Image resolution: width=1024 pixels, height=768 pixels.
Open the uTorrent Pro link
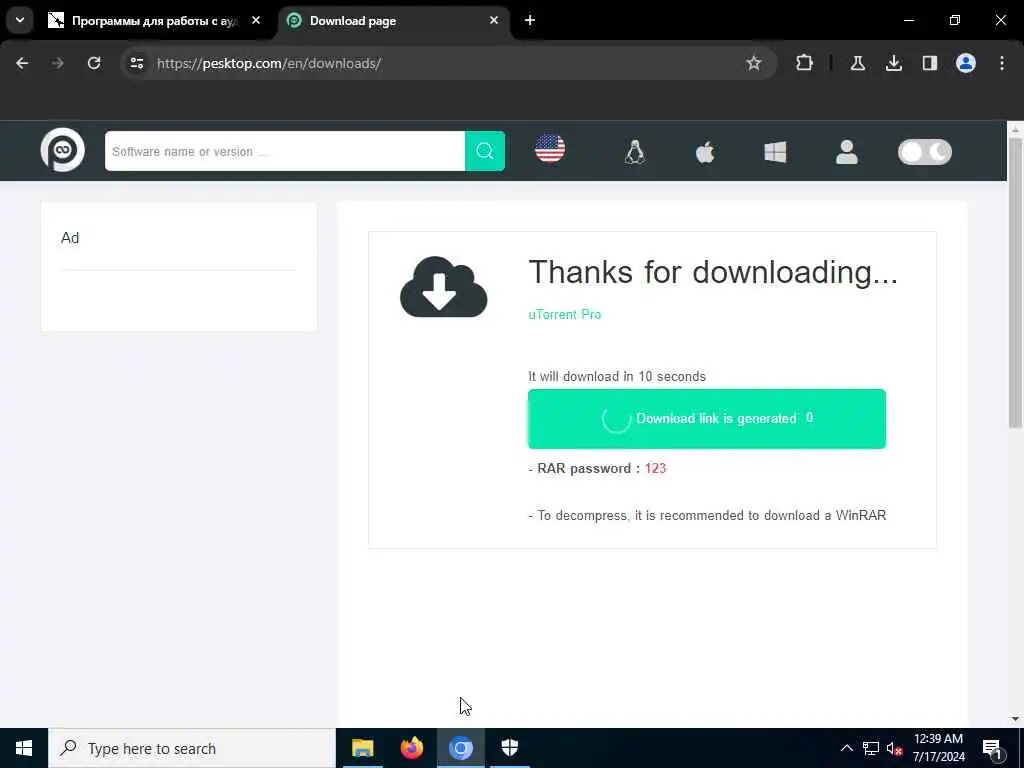pyautogui.click(x=564, y=314)
